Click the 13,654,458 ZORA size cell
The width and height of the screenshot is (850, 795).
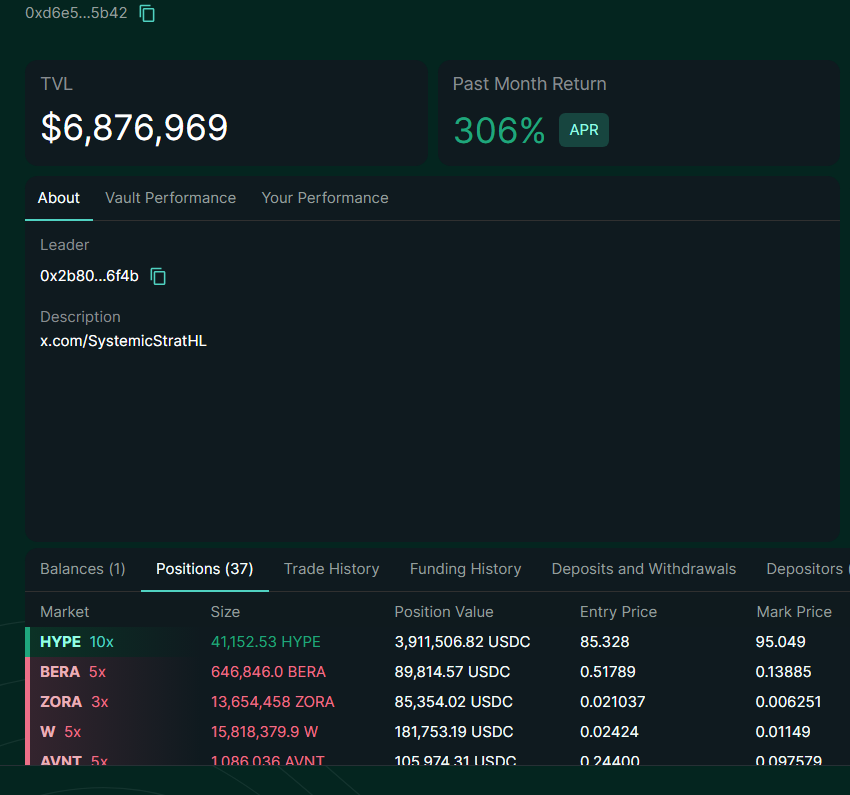273,702
